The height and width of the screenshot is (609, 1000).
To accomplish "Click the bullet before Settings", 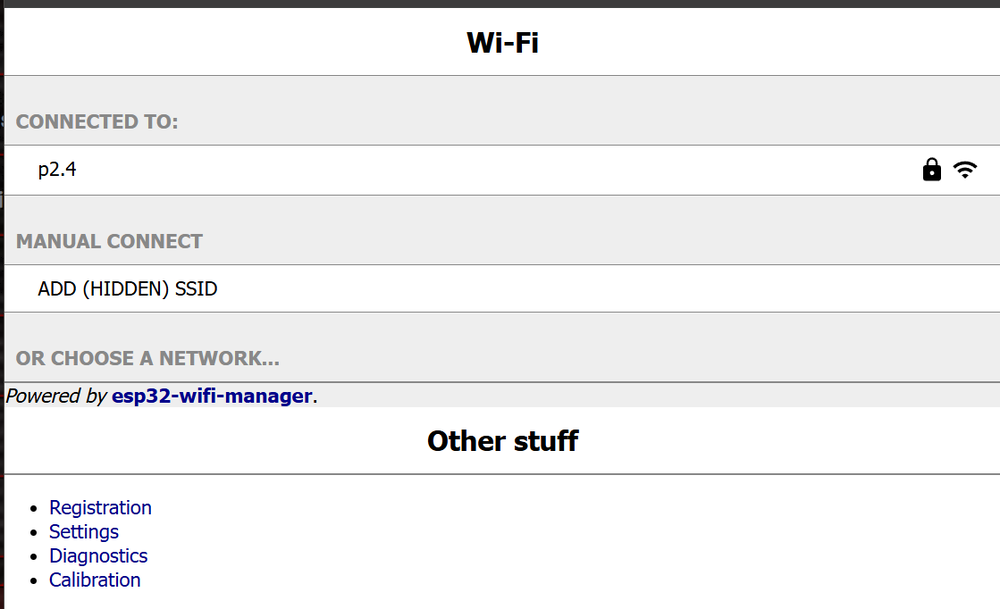I will 35,533.
